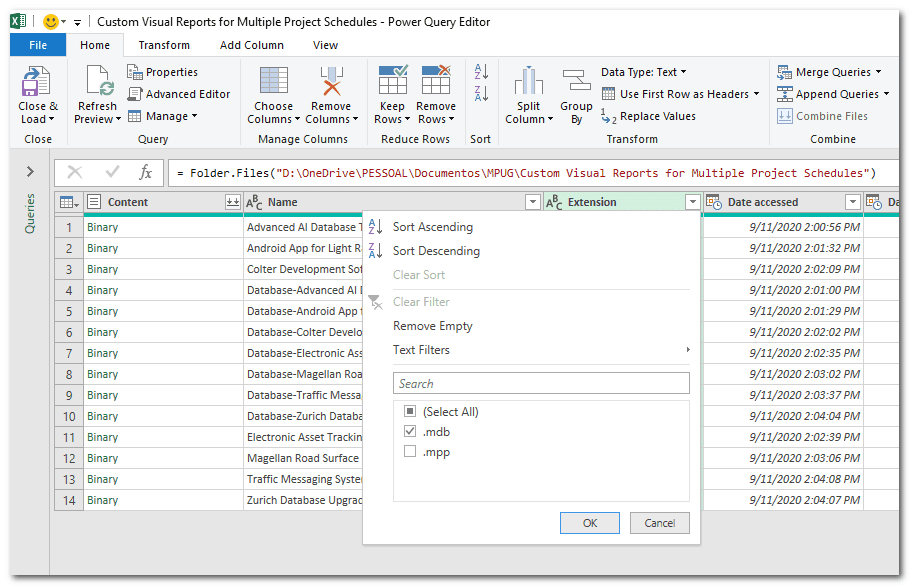Open the File tab
The height and width of the screenshot is (586, 910).
coord(38,45)
